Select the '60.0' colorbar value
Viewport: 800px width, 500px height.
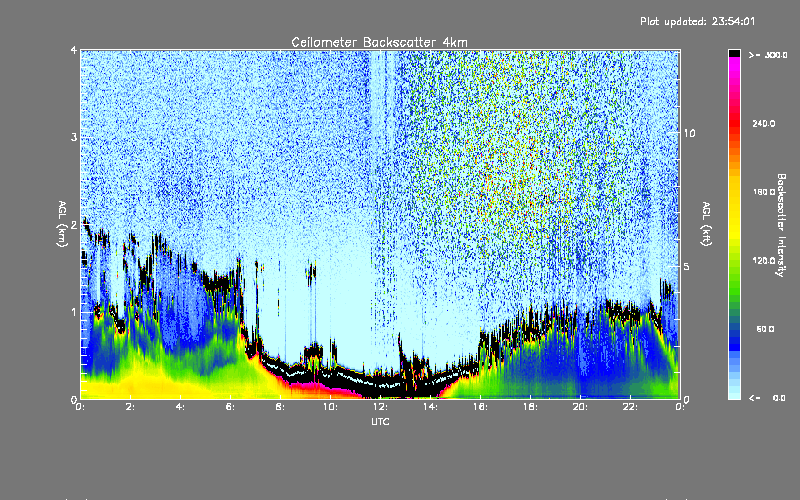pos(765,329)
